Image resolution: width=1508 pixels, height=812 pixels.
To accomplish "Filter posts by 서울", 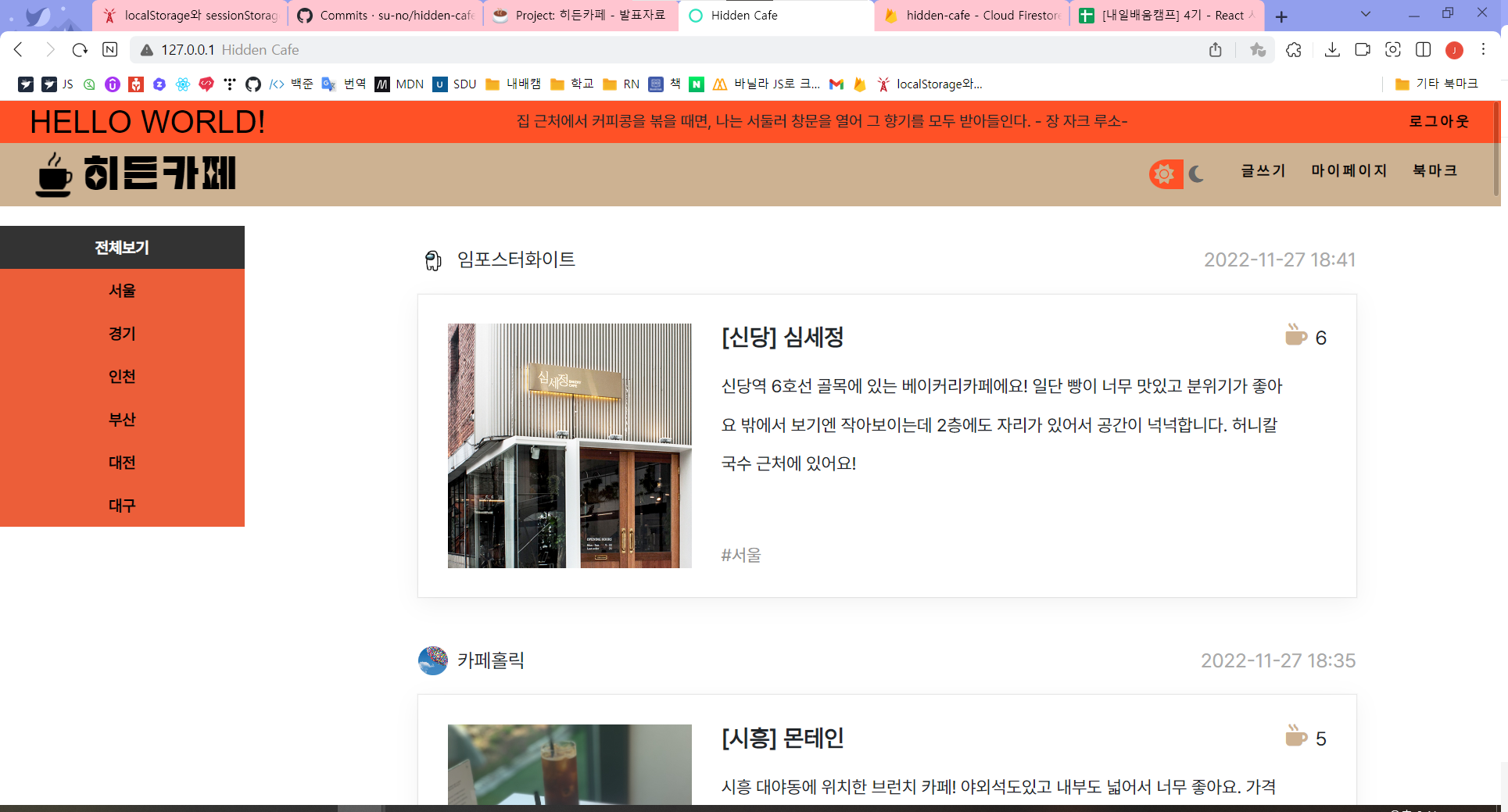I will pyautogui.click(x=122, y=291).
